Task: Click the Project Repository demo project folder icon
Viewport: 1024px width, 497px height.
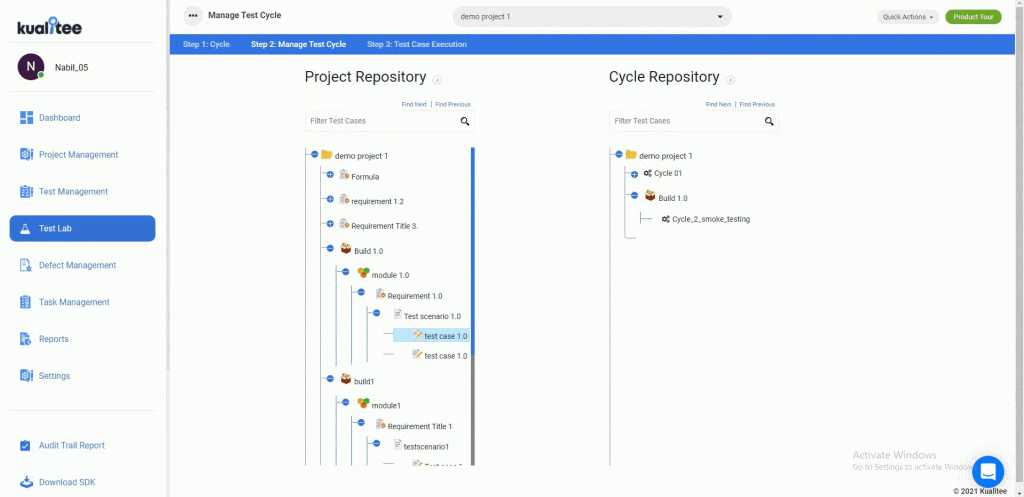Action: 327,155
